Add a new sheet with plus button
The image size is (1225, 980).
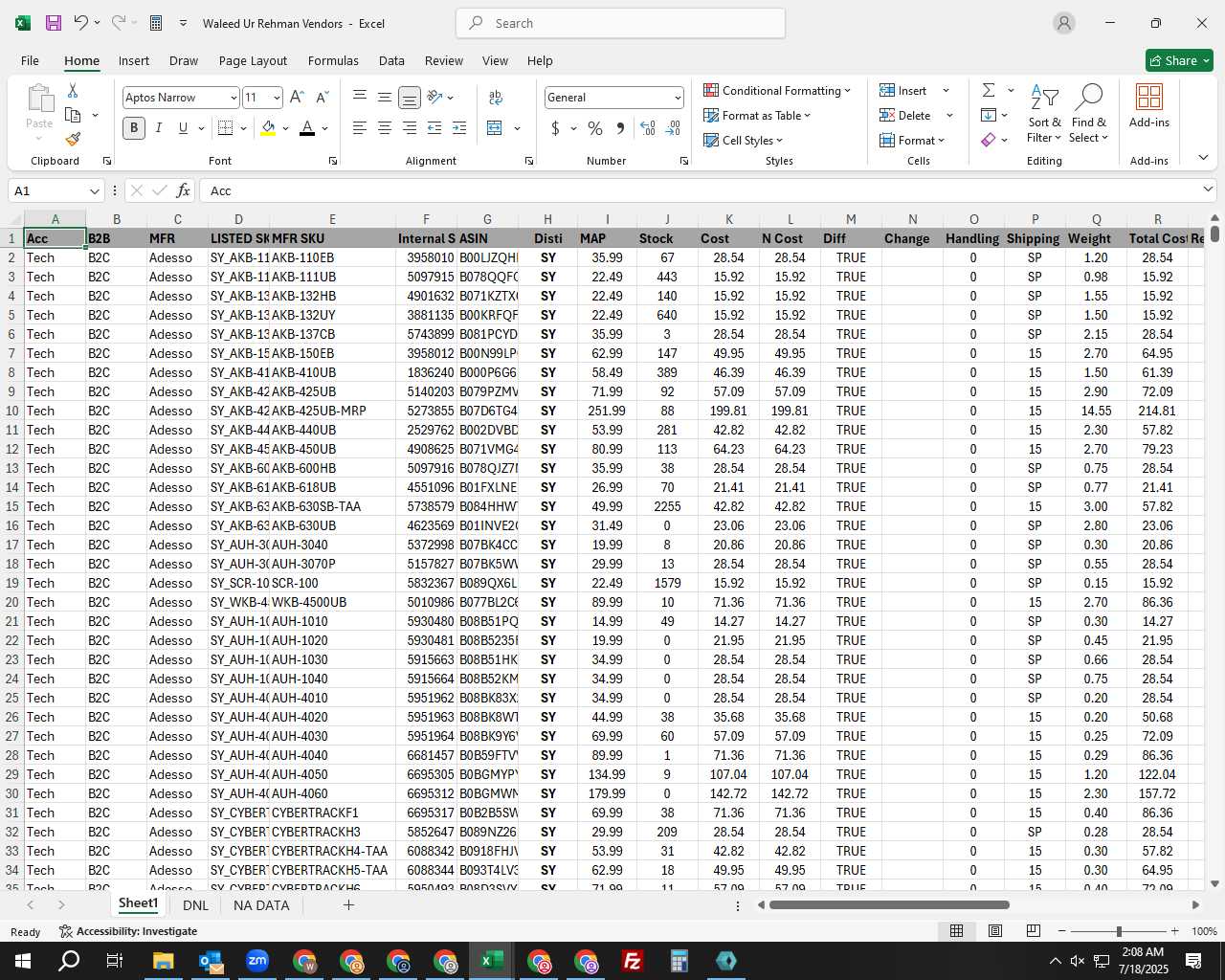(x=348, y=904)
